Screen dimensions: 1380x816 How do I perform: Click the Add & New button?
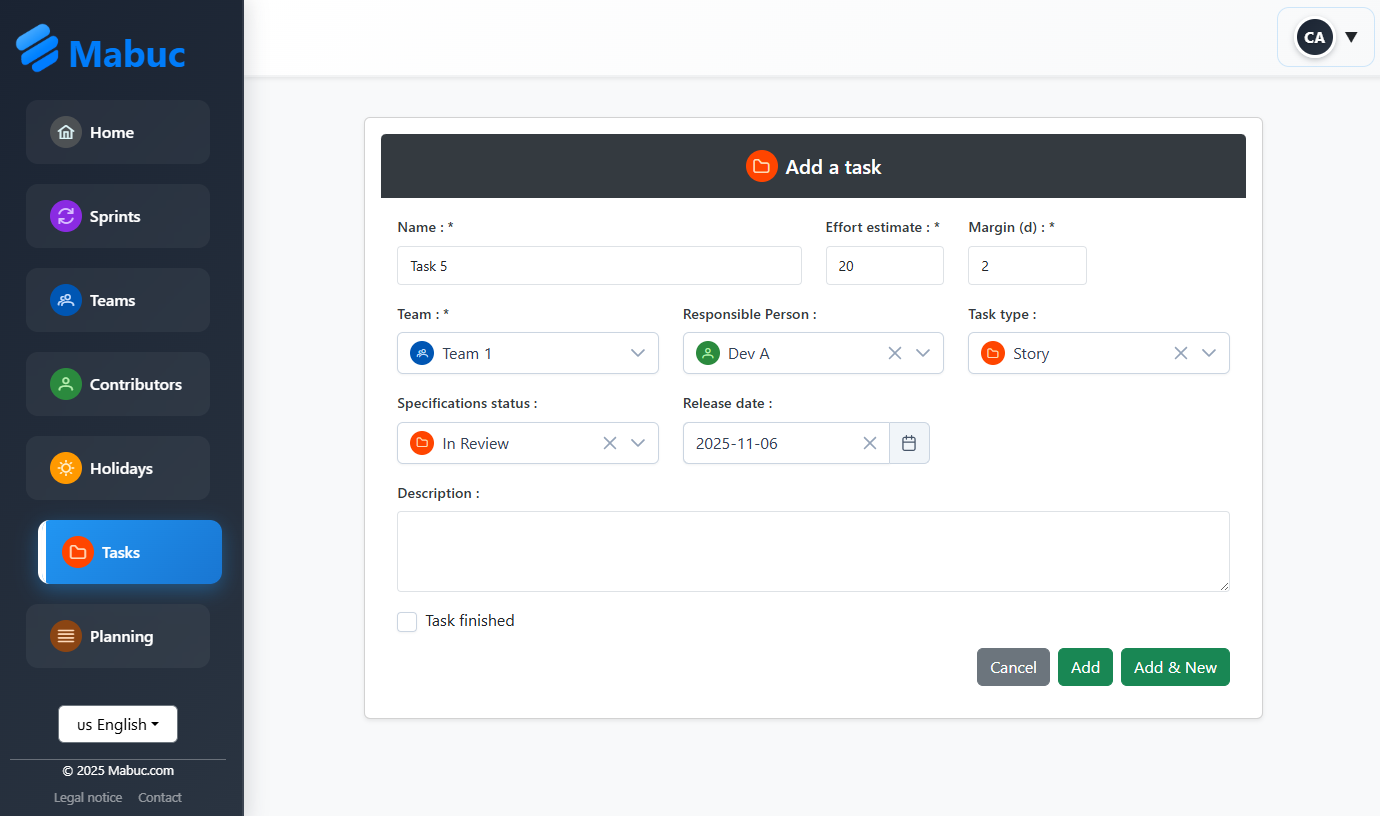pos(1175,667)
